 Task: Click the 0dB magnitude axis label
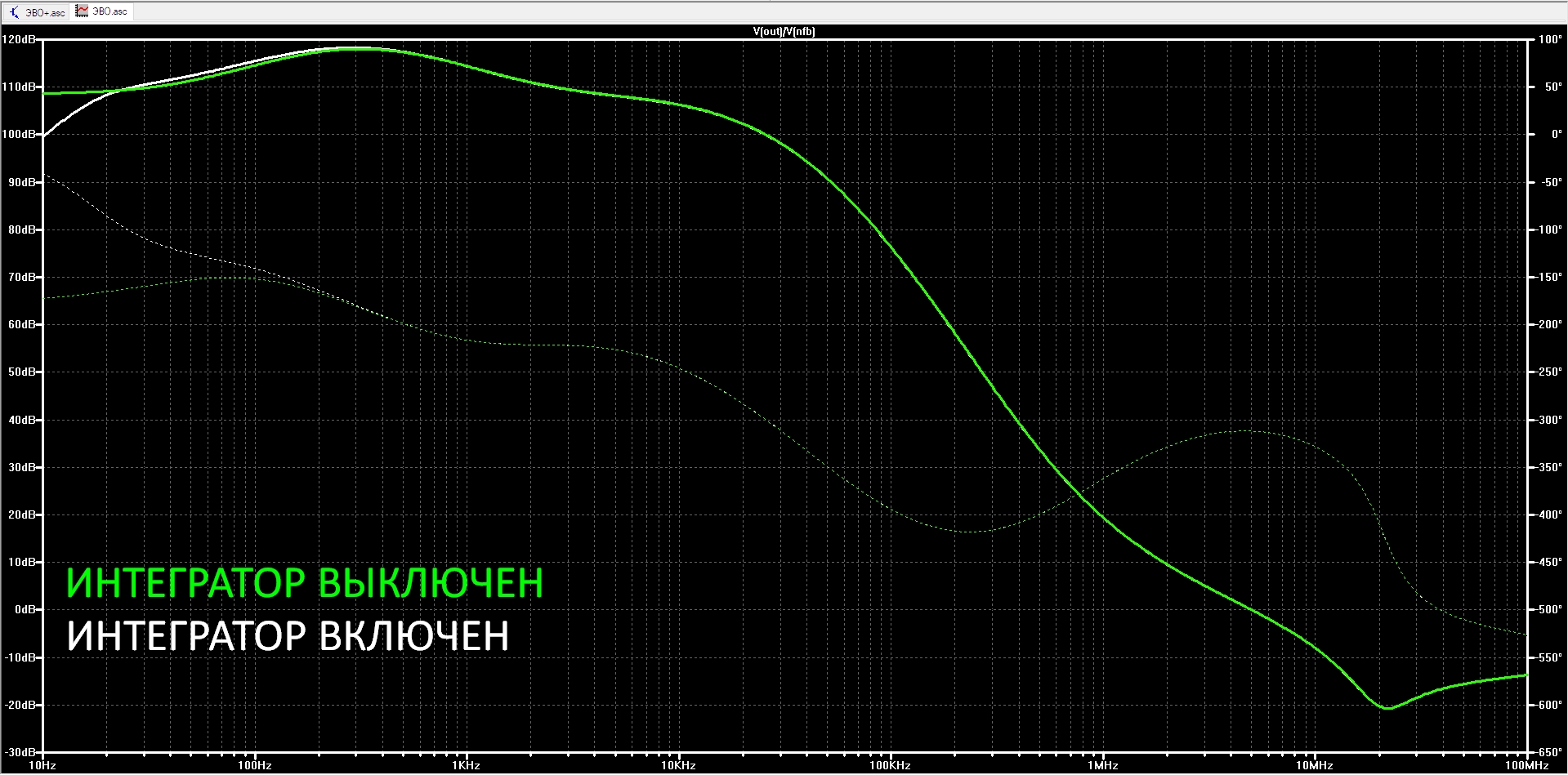click(x=25, y=609)
